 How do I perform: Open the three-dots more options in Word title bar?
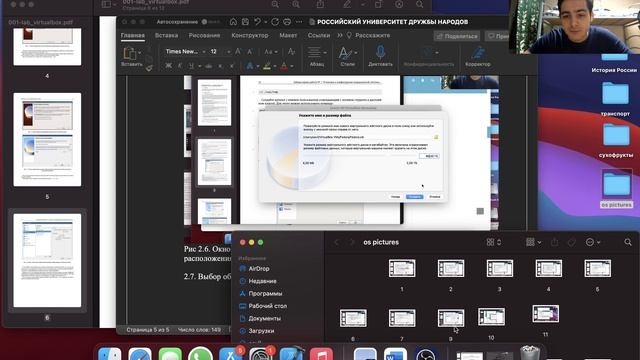pos(299,22)
